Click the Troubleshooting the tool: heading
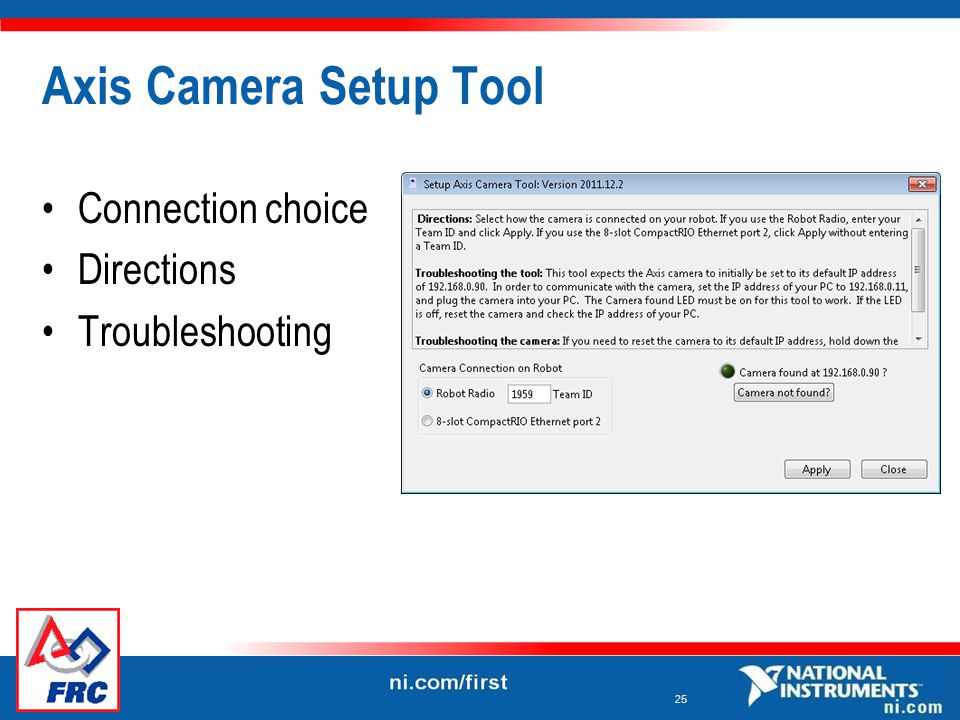This screenshot has height=720, width=960. click(x=479, y=273)
